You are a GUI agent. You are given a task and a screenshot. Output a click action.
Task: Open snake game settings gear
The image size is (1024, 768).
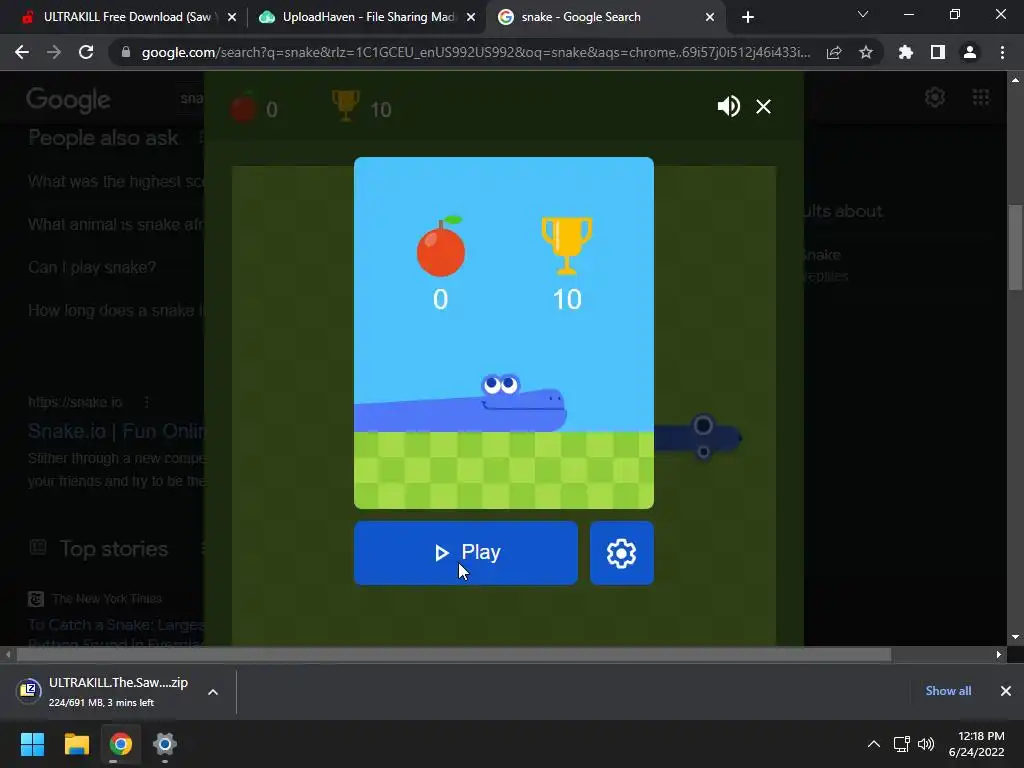pos(621,552)
